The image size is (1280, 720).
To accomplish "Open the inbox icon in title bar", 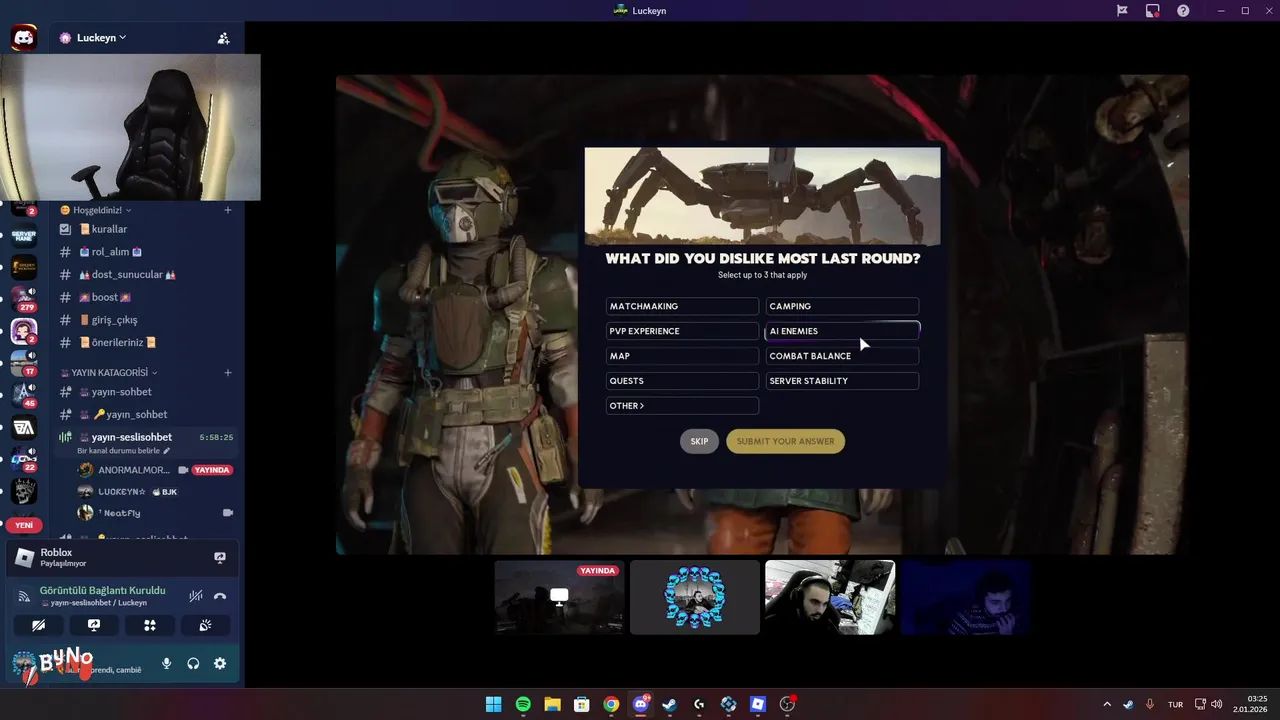I will tap(1153, 10).
